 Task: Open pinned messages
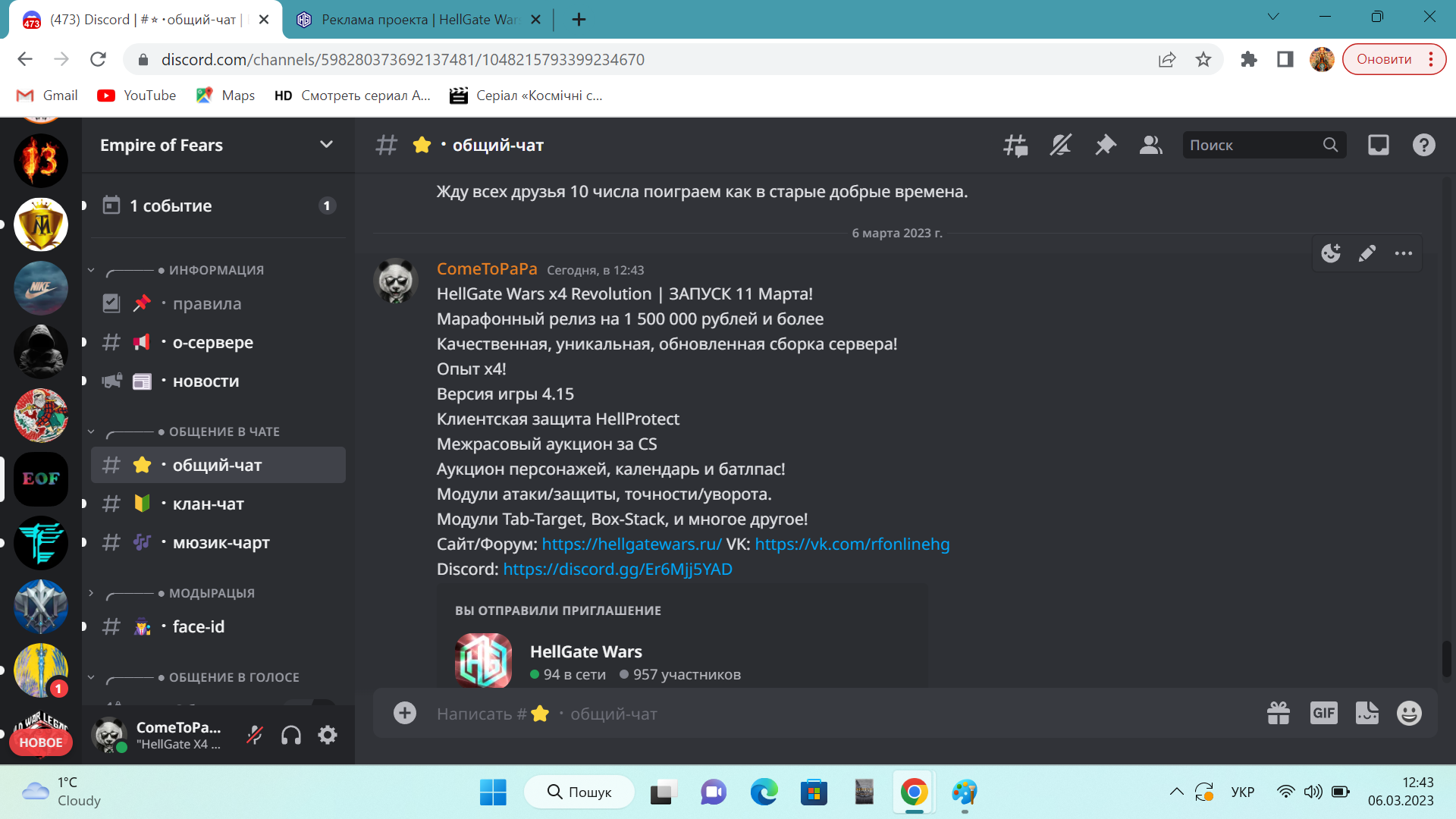point(1106,145)
